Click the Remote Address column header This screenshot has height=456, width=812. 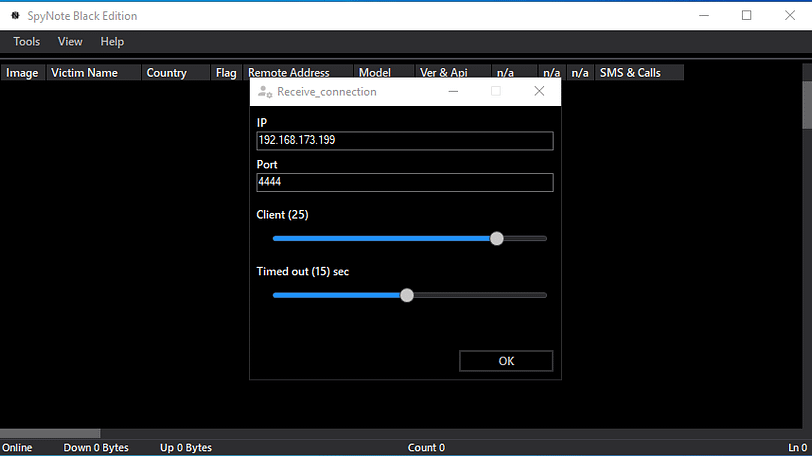tap(298, 72)
